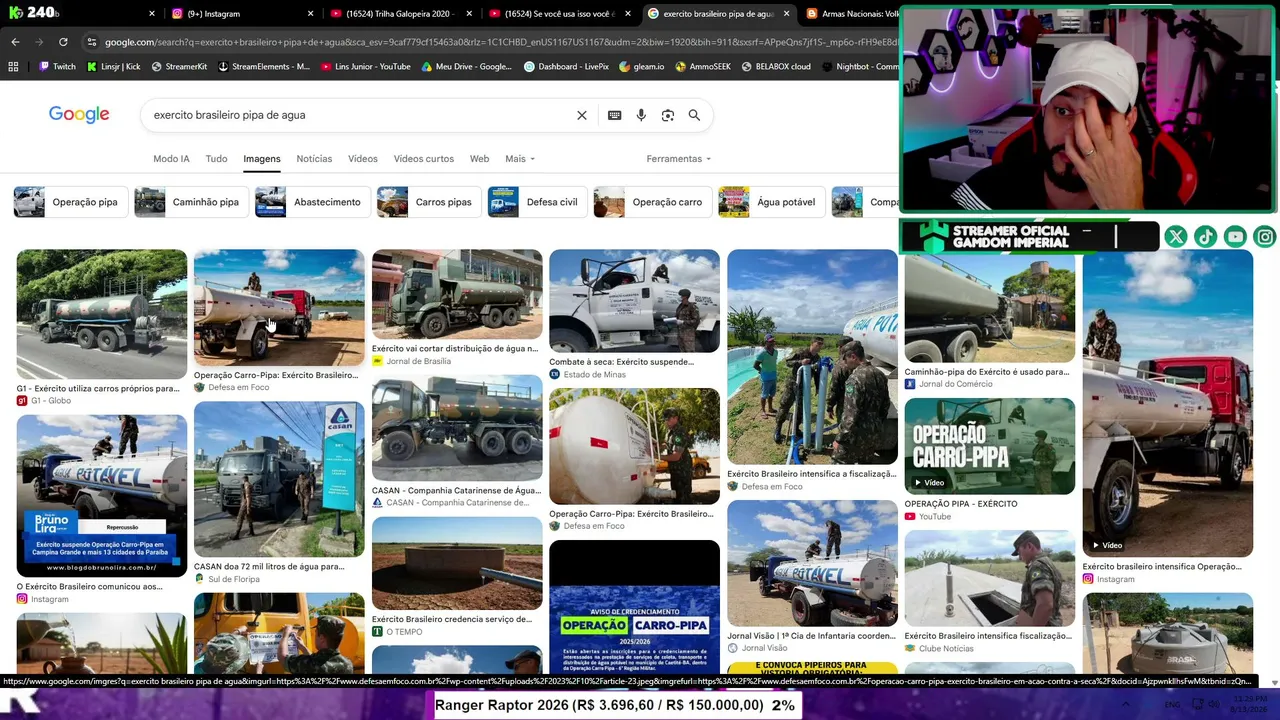
Task: Click the 'Estado de Minas' source label
Action: [x=594, y=375]
